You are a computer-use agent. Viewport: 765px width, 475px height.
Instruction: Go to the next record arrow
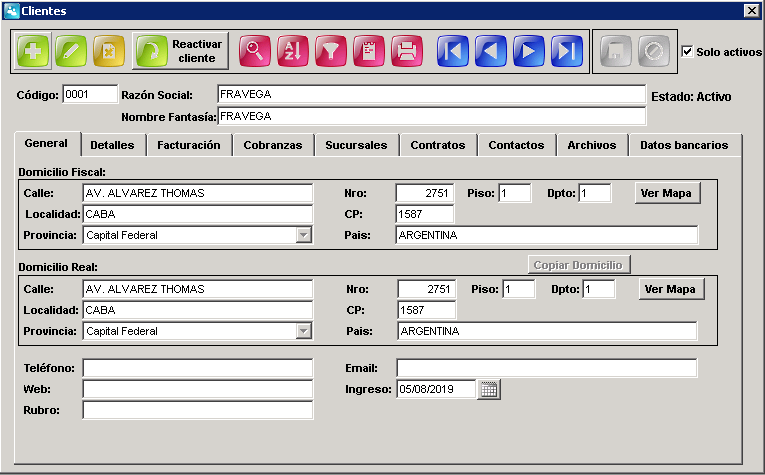click(529, 51)
